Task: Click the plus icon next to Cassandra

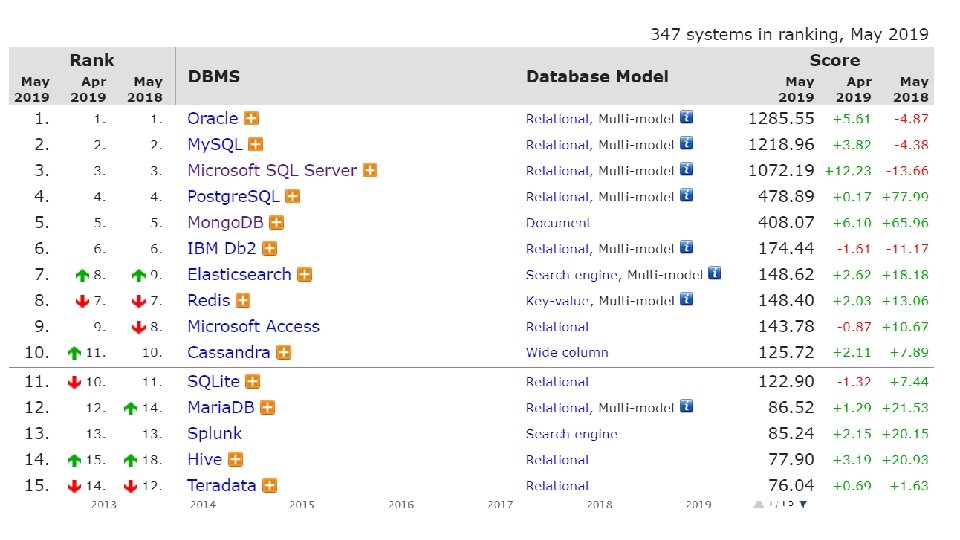Action: pos(283,352)
